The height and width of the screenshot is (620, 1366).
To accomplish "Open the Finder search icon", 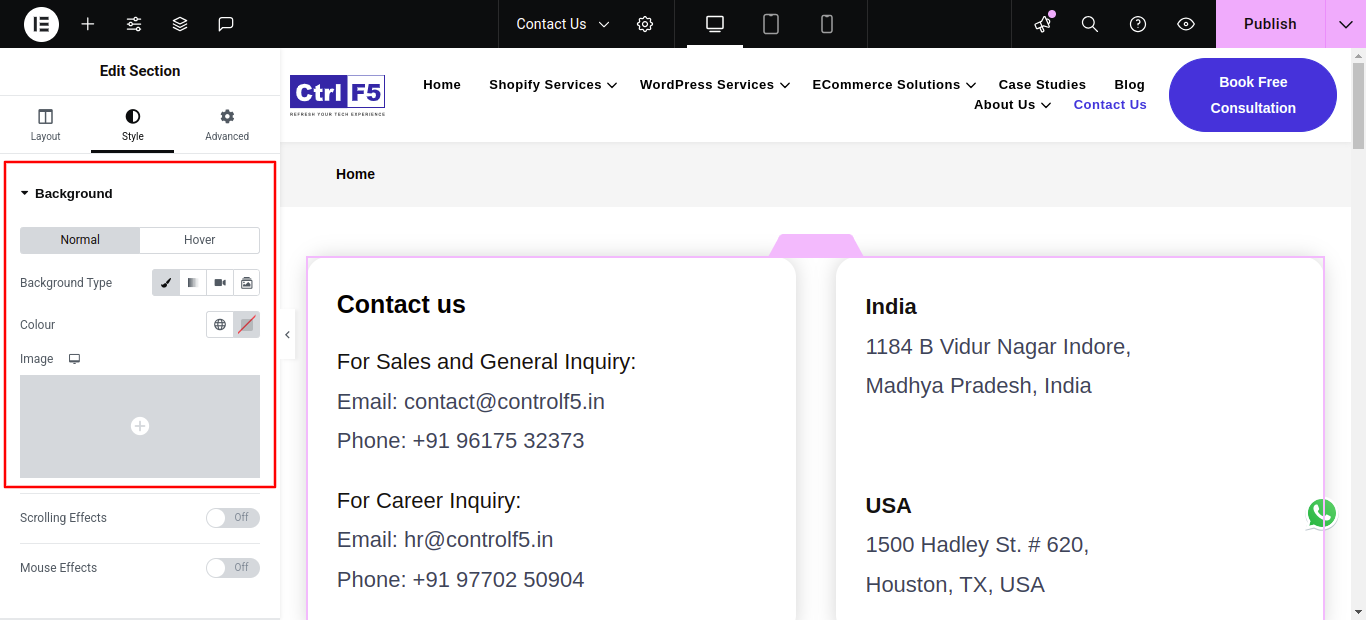I will (1090, 24).
